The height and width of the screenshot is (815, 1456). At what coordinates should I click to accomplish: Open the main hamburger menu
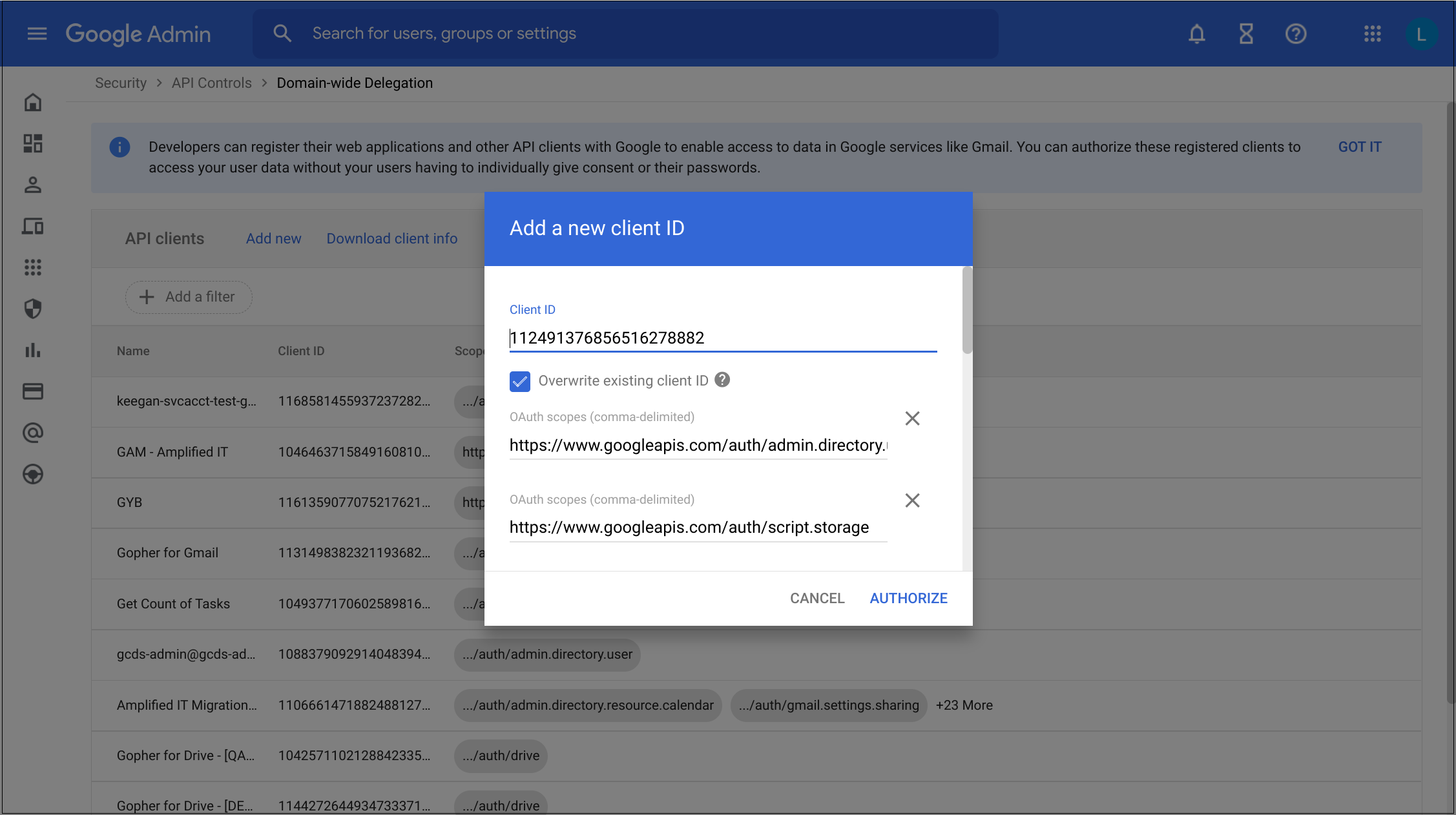37,34
